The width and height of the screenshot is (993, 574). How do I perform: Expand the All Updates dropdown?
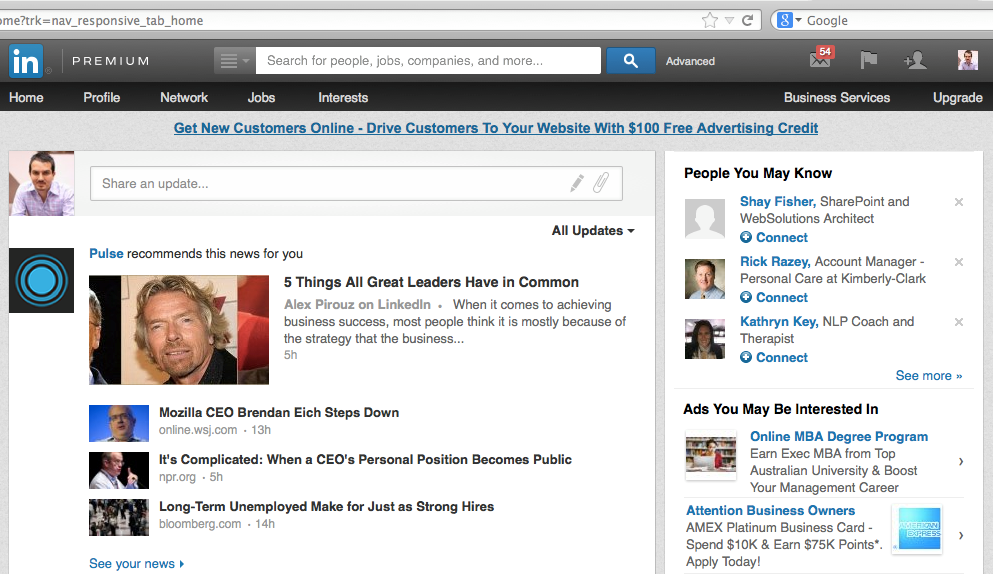tap(593, 231)
